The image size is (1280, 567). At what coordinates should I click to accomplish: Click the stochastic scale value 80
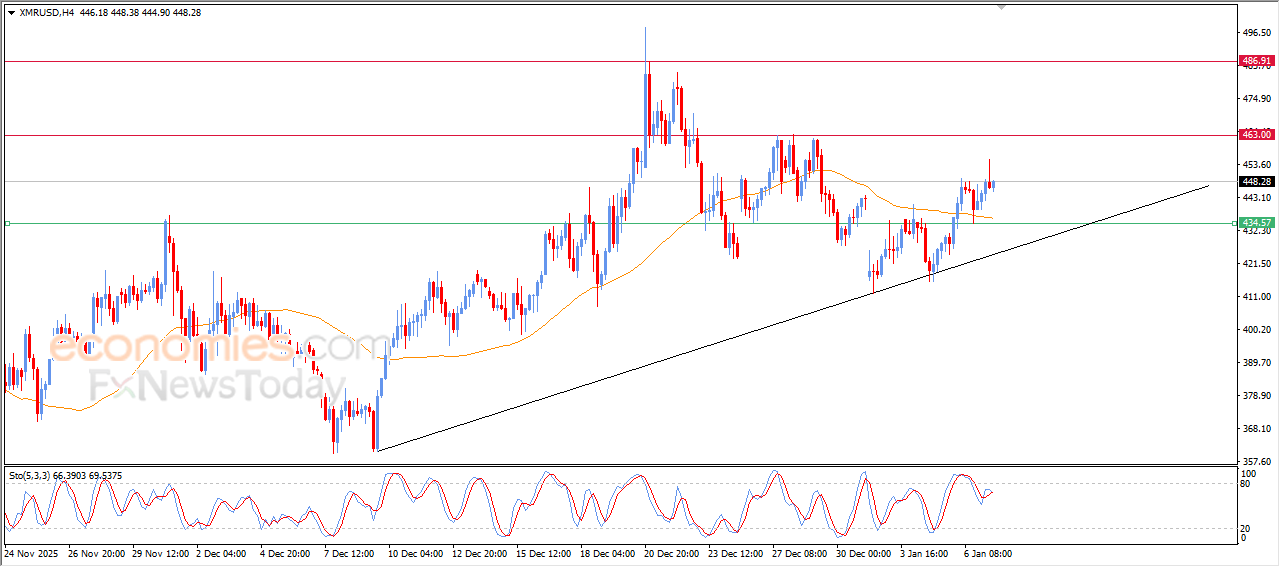tap(1246, 484)
